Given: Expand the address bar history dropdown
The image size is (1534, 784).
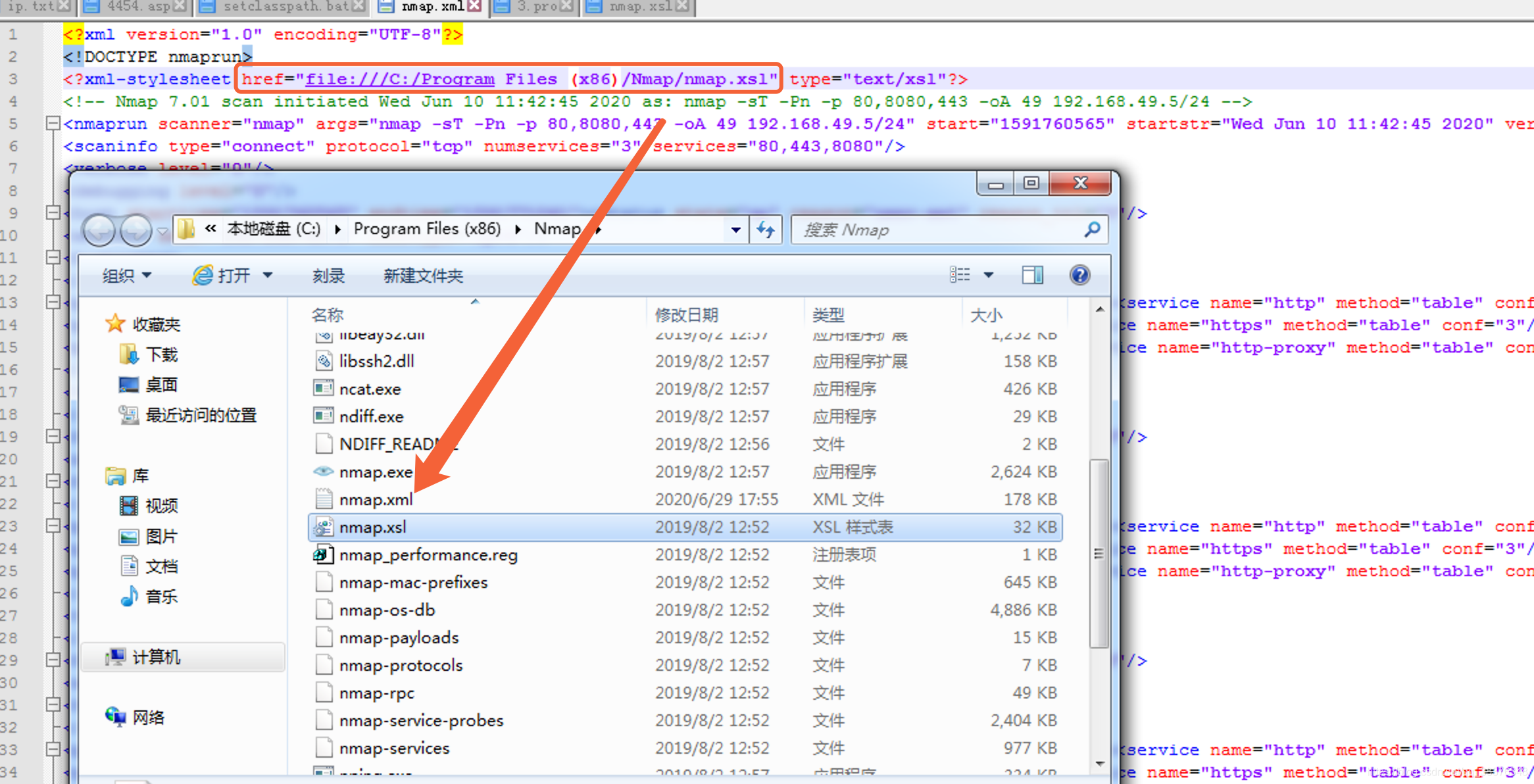Looking at the screenshot, I should point(735,230).
